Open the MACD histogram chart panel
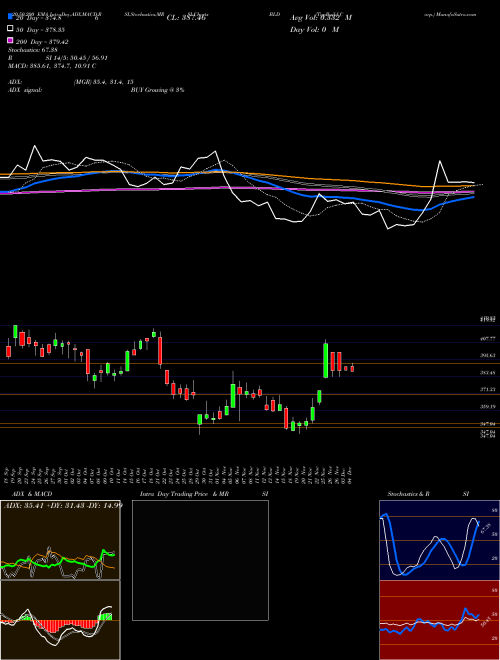The image size is (500, 660). [60, 620]
